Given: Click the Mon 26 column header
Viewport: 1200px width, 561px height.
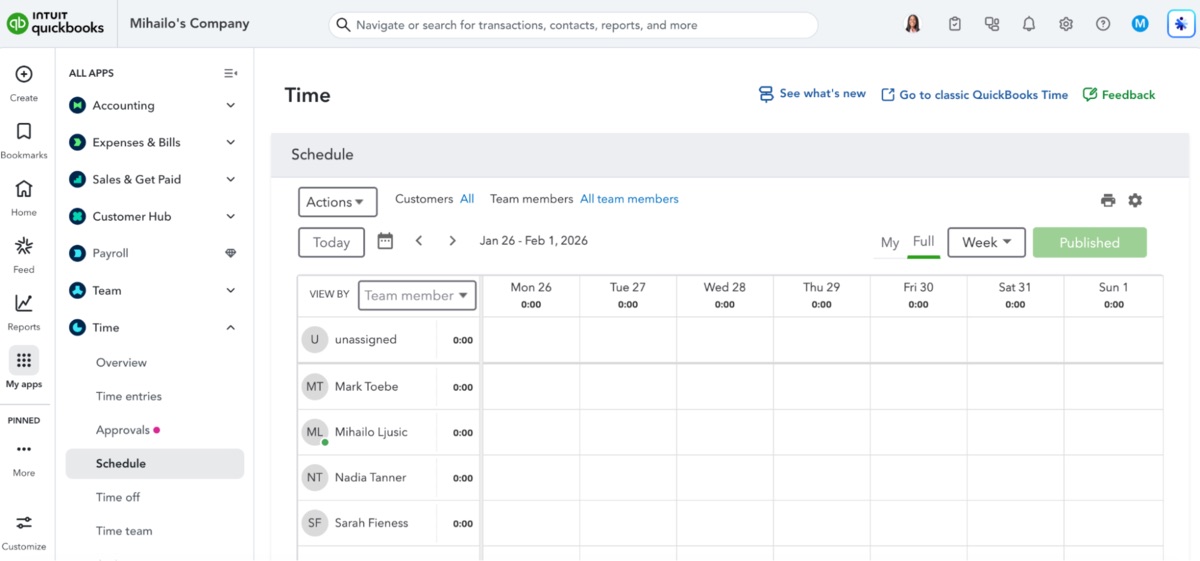Looking at the screenshot, I should click(x=531, y=295).
